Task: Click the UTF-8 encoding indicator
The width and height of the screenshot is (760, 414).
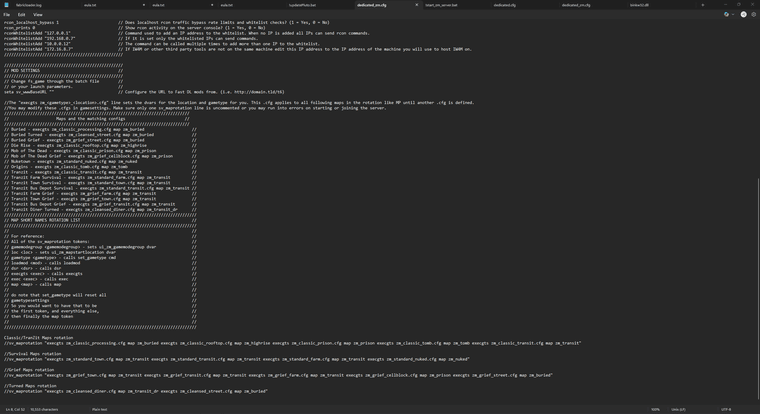Action: click(x=725, y=409)
